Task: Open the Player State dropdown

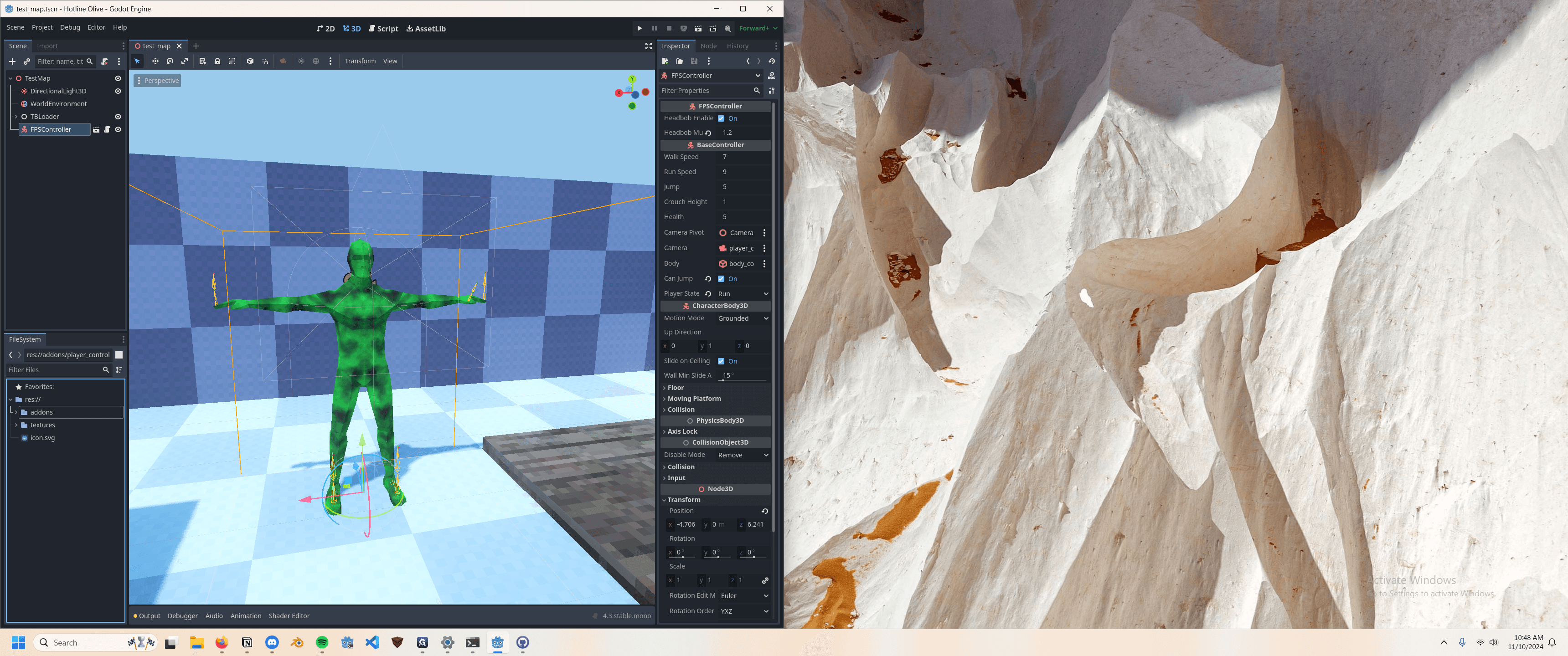Action: click(743, 294)
